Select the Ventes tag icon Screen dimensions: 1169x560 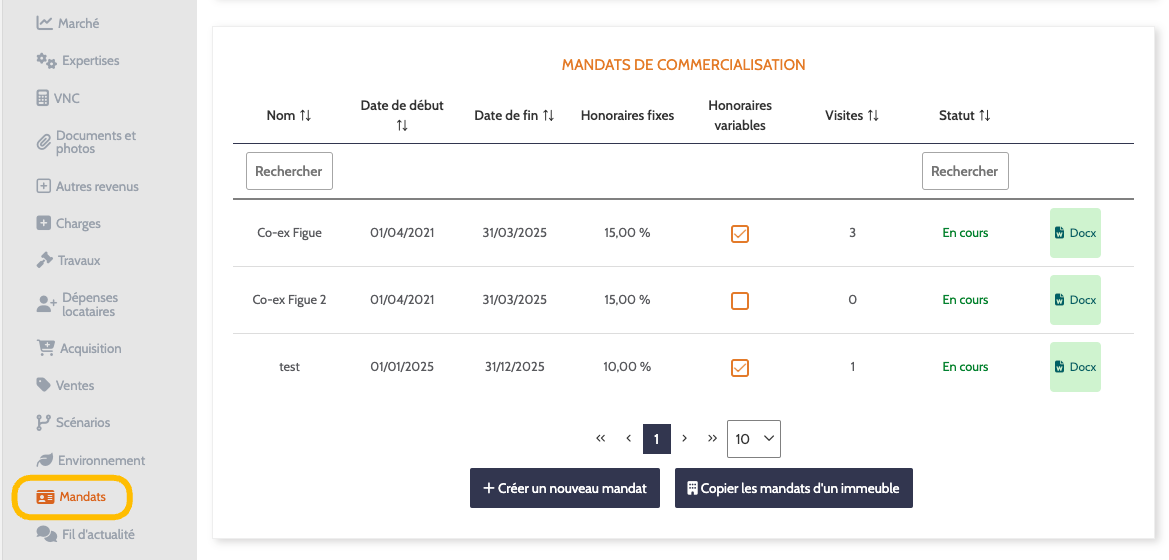pos(43,385)
